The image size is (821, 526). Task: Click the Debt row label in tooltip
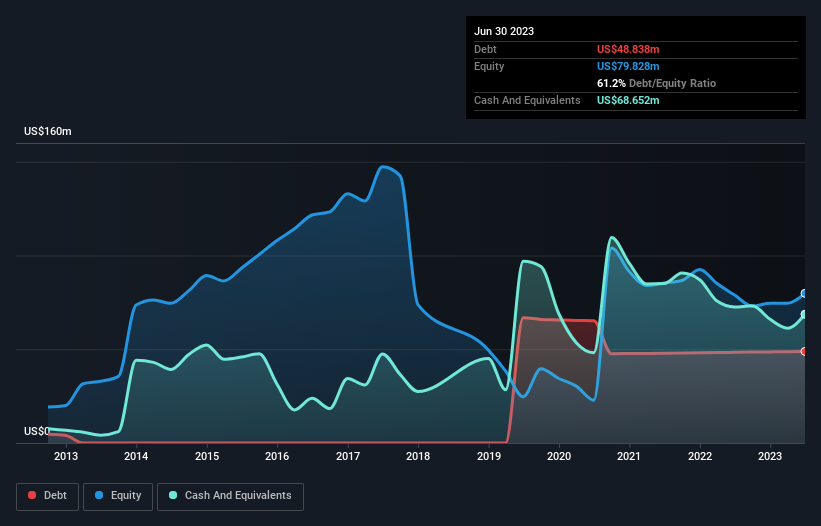tap(485, 49)
